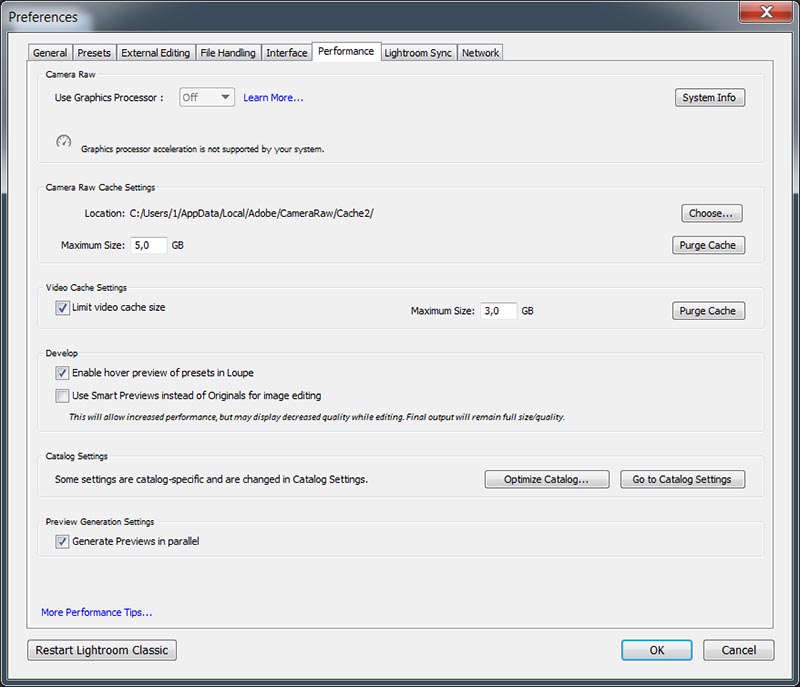Click the graphics acceleration not supported message

[x=203, y=149]
